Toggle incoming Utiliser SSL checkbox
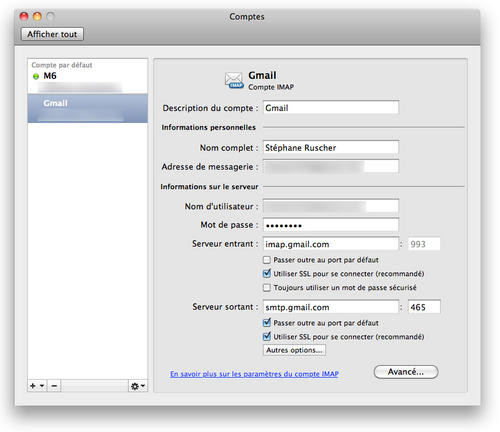500x432 pixels. point(267,274)
